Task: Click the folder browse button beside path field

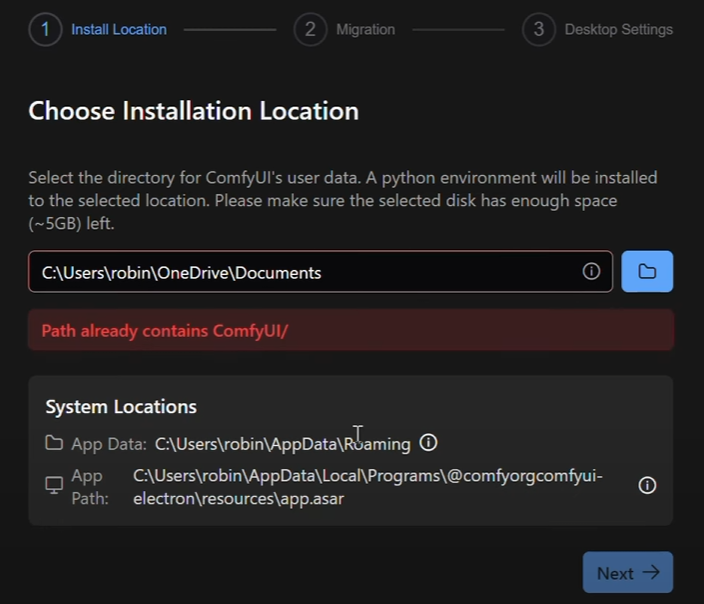Action: point(647,272)
